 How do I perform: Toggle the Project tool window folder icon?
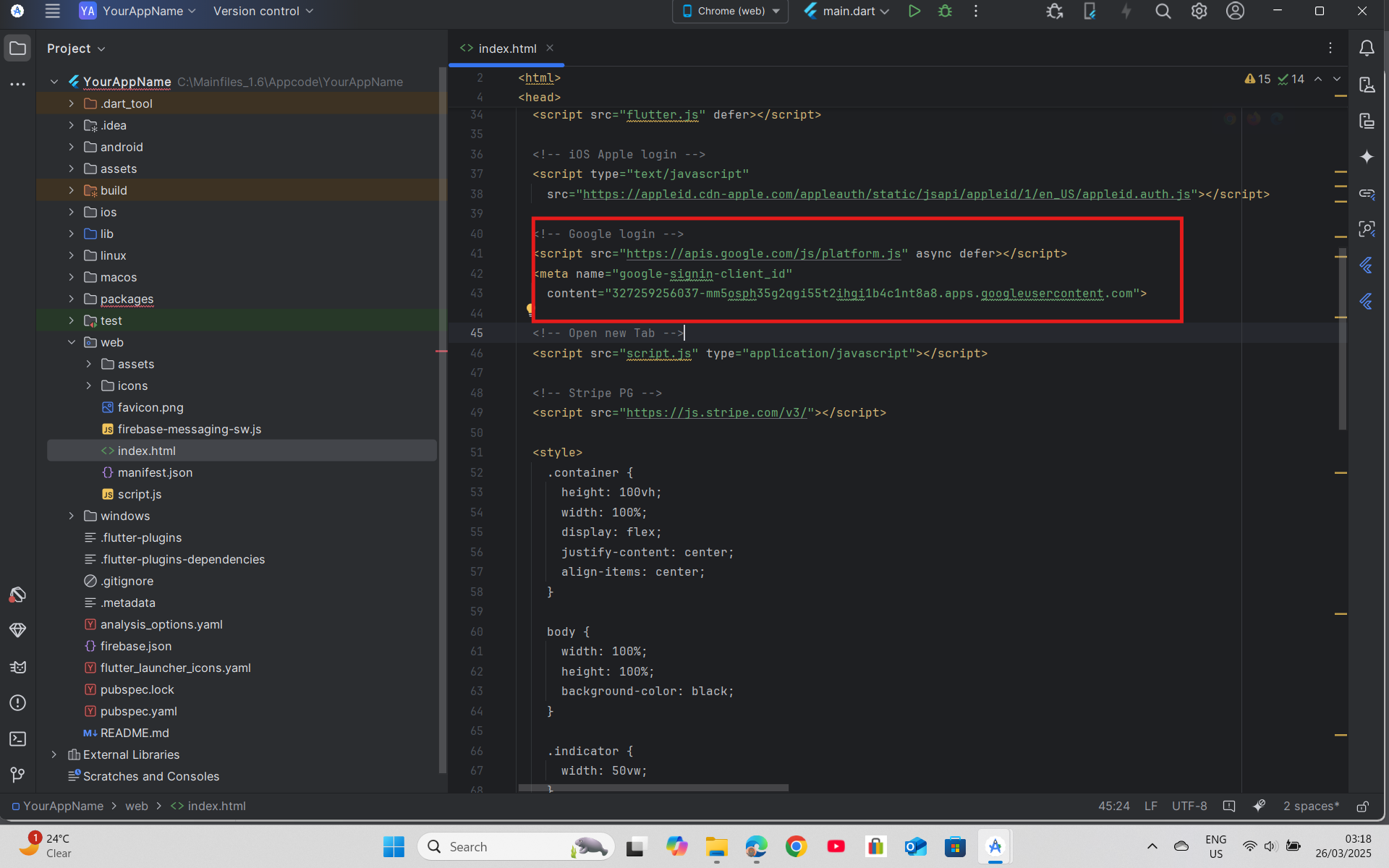(18, 48)
